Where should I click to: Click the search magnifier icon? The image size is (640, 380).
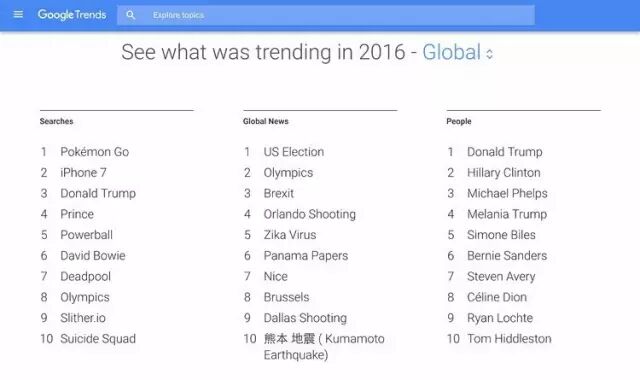(x=130, y=15)
